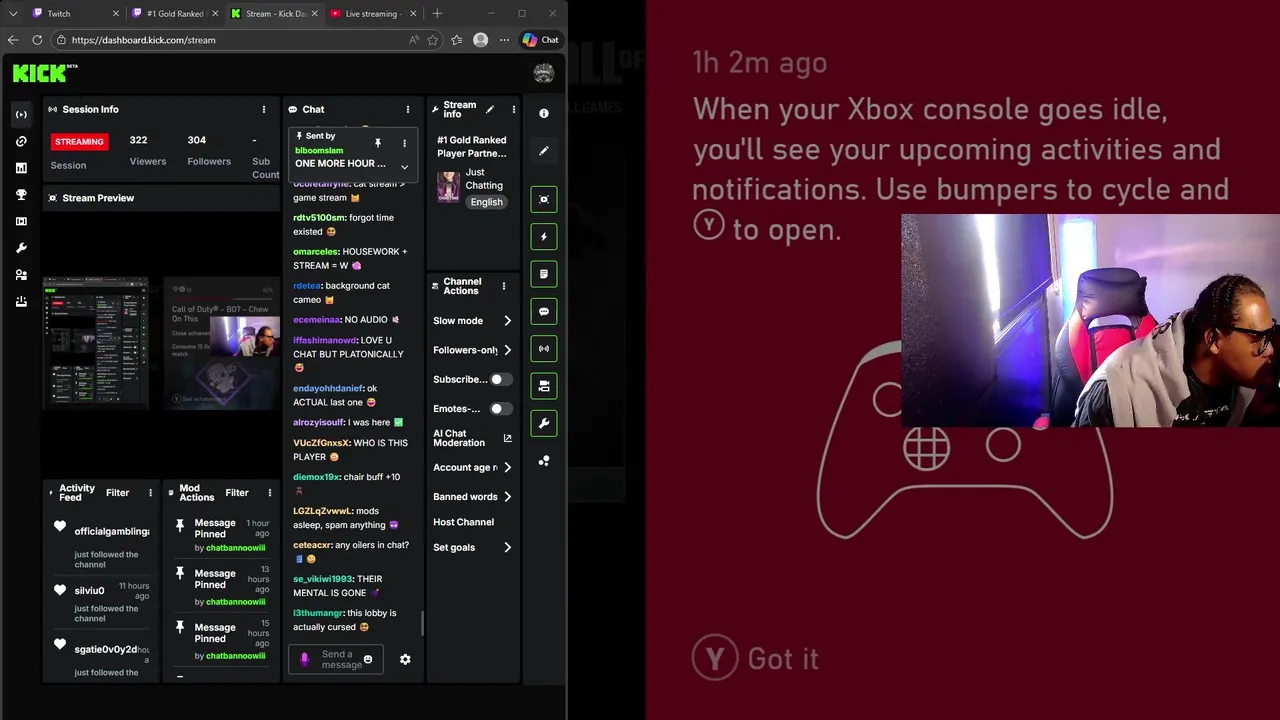Open the wrench settings icon in left sidebar
Image resolution: width=1280 pixels, height=720 pixels.
pyautogui.click(x=21, y=248)
